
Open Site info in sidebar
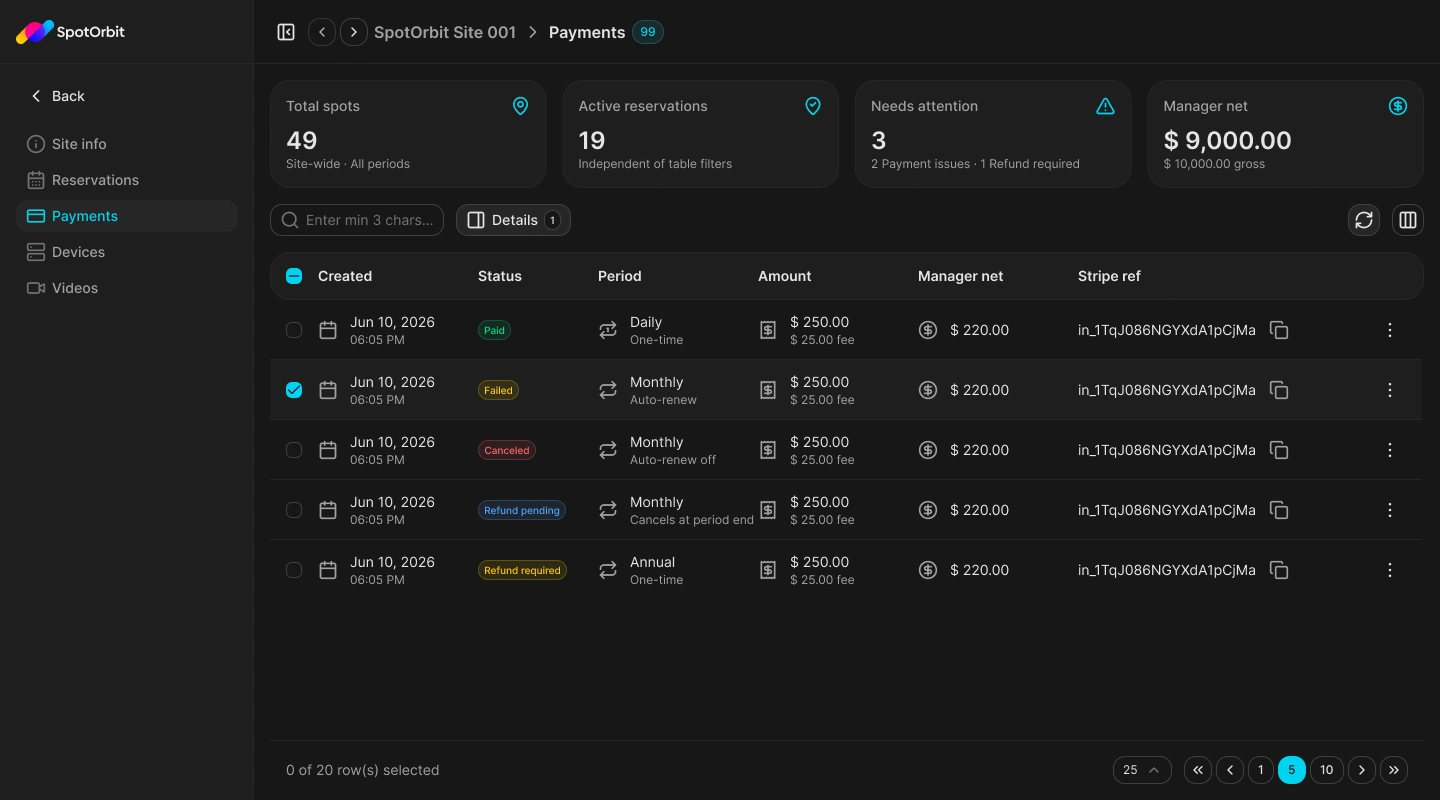pos(127,144)
